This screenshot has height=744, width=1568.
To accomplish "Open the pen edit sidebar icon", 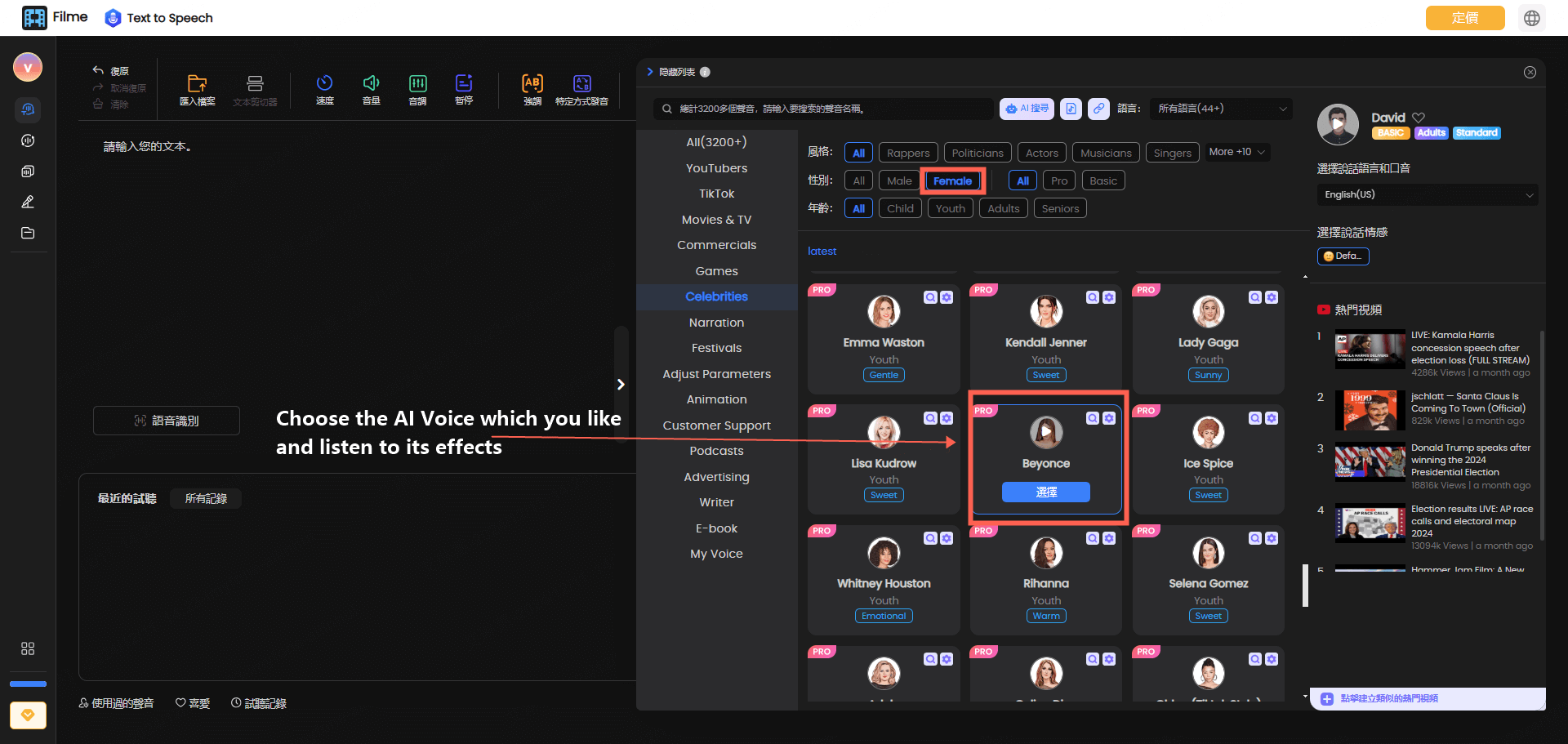I will (x=28, y=202).
